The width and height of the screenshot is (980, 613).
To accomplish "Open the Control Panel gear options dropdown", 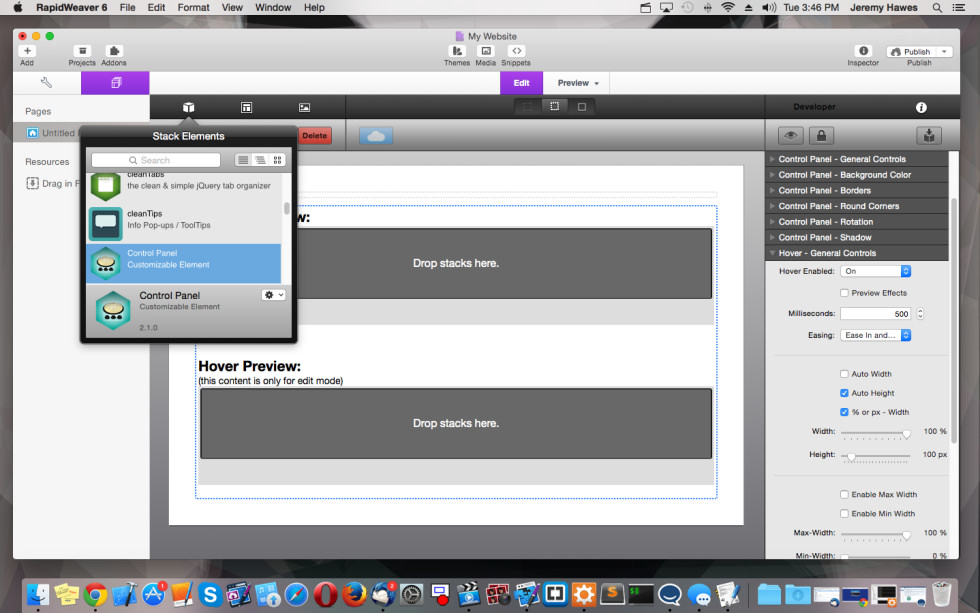I will pos(274,295).
